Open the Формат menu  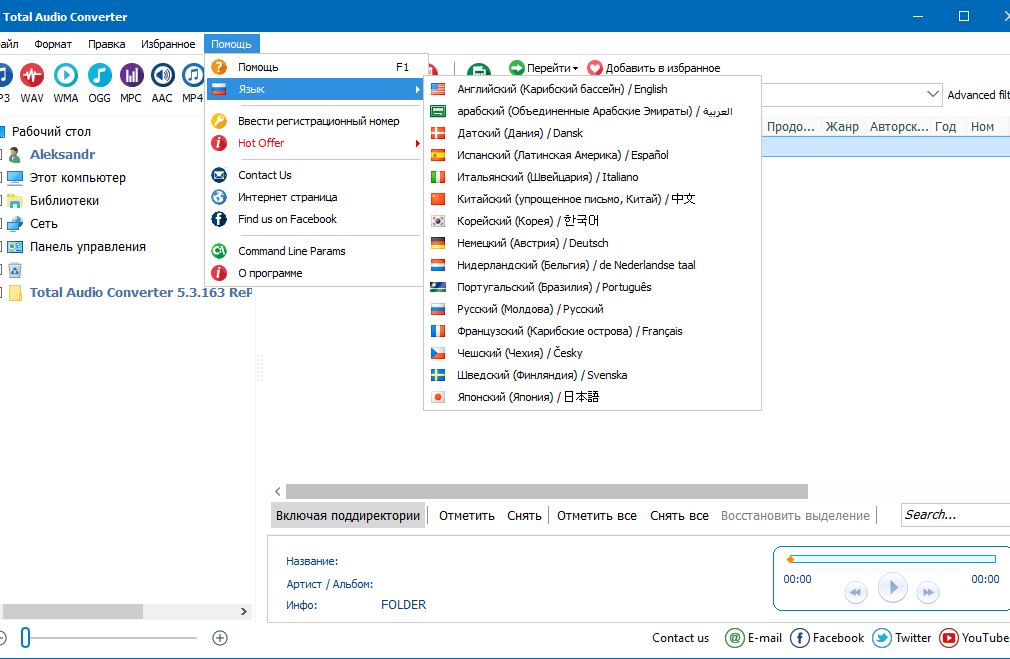(x=53, y=44)
